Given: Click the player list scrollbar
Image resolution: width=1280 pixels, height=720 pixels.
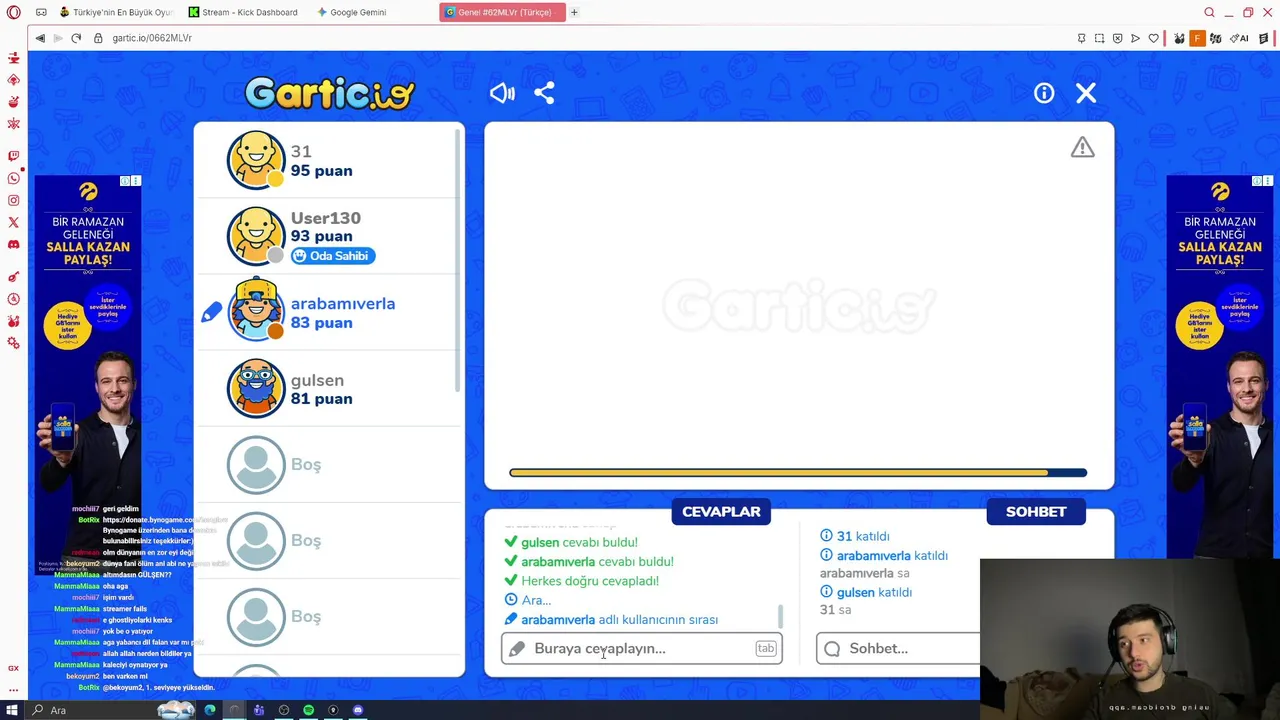Looking at the screenshot, I should 459,260.
